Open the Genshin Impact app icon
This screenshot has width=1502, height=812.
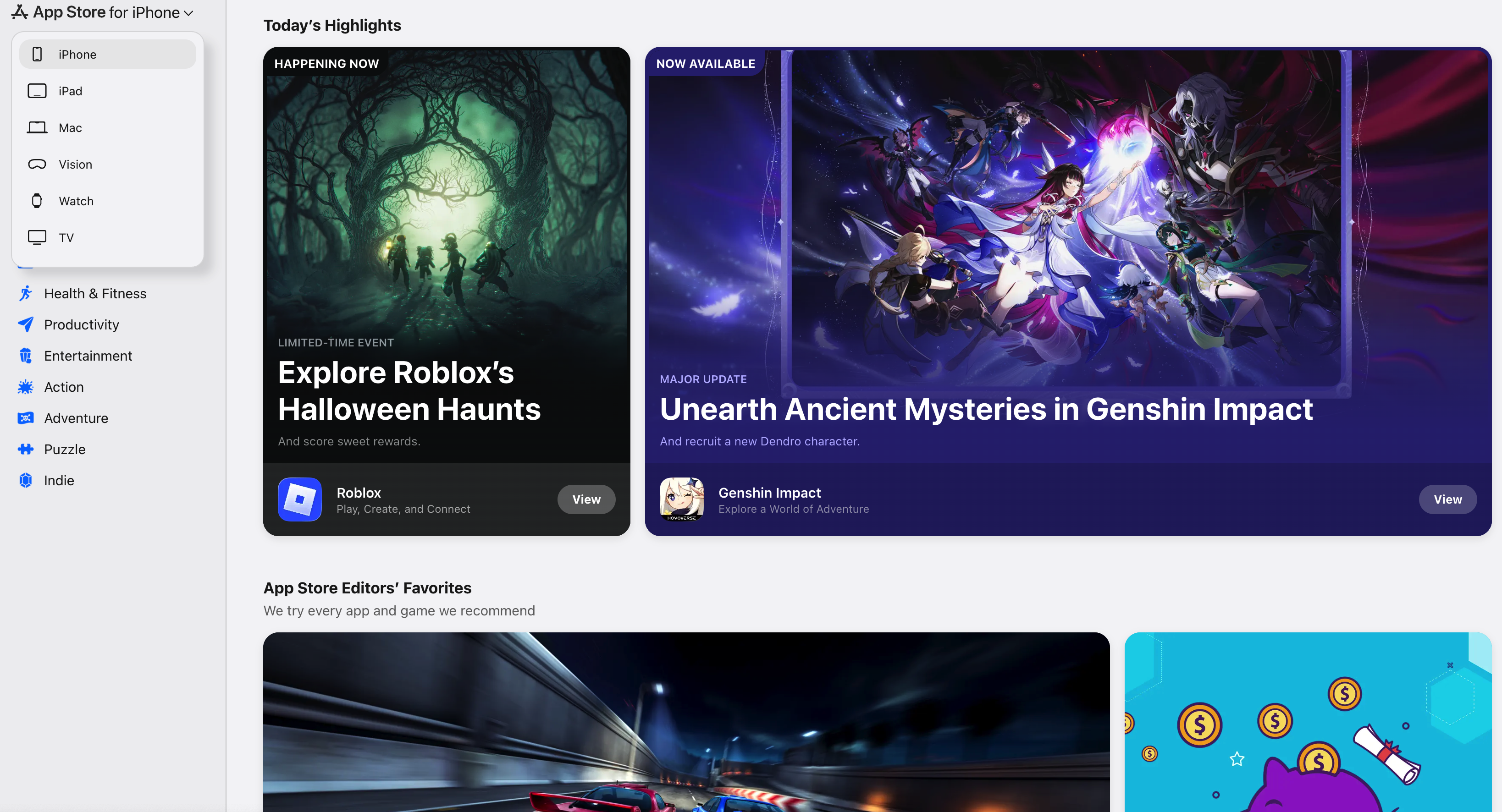click(x=681, y=499)
